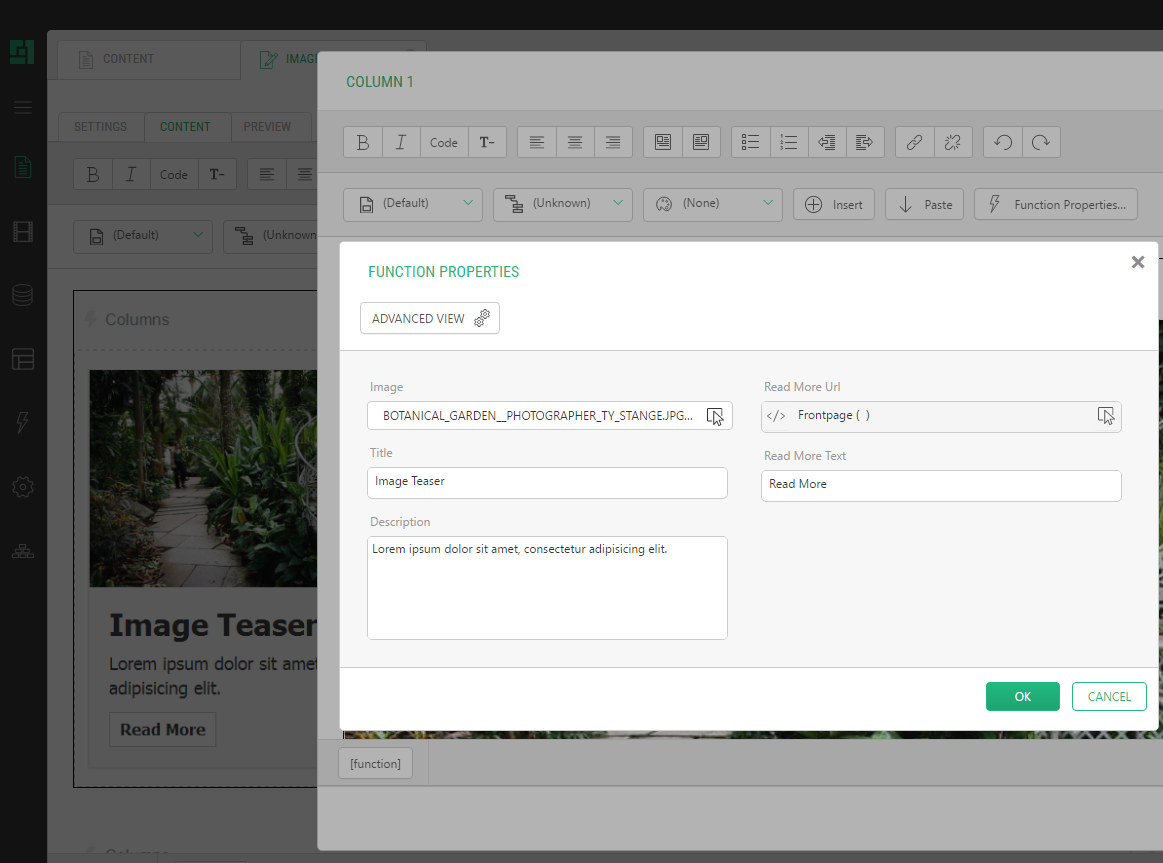Center align text in Column 1 toolbar
1163x863 pixels.
(x=575, y=142)
